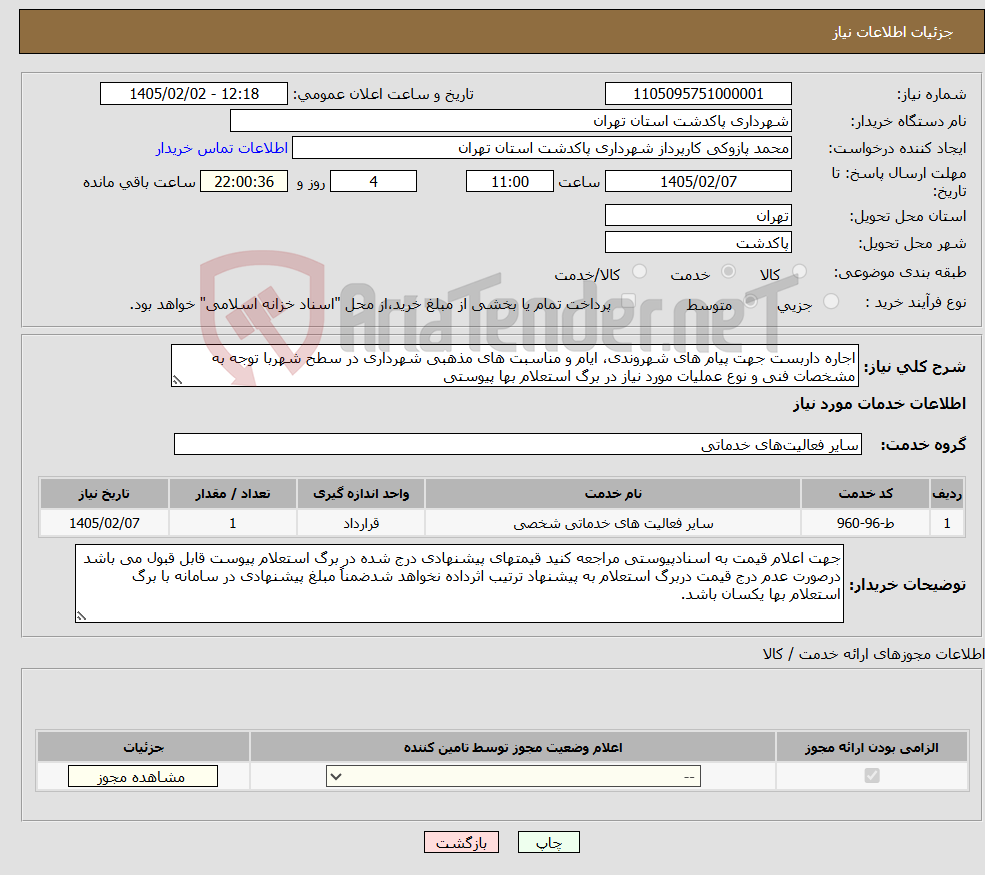Select the جزیی purchase type radio
This screenshot has height=875, width=985.
click(830, 302)
